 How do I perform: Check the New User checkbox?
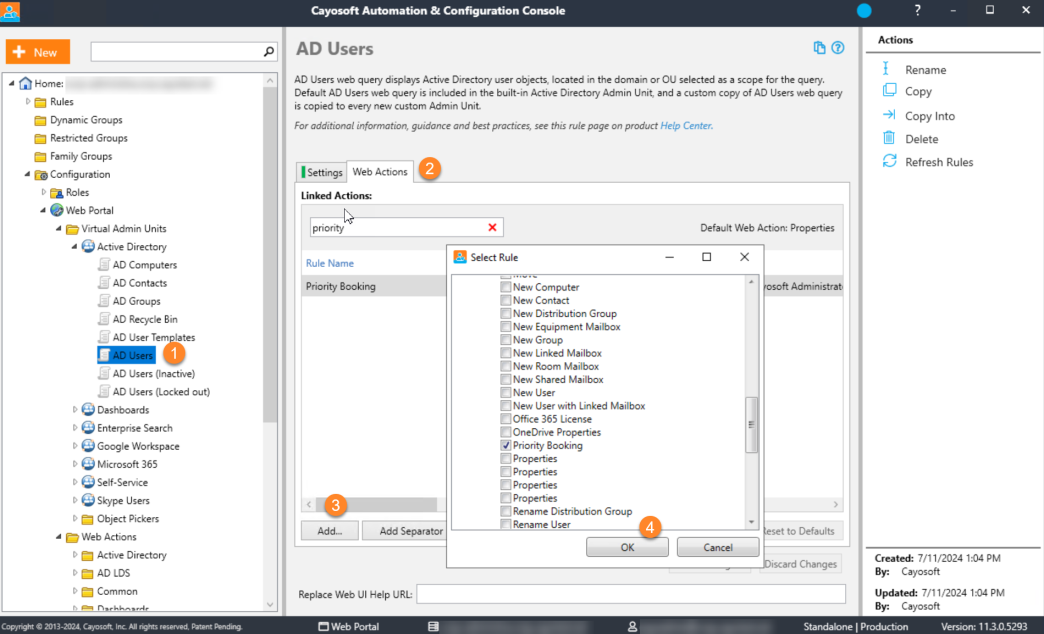tap(506, 393)
